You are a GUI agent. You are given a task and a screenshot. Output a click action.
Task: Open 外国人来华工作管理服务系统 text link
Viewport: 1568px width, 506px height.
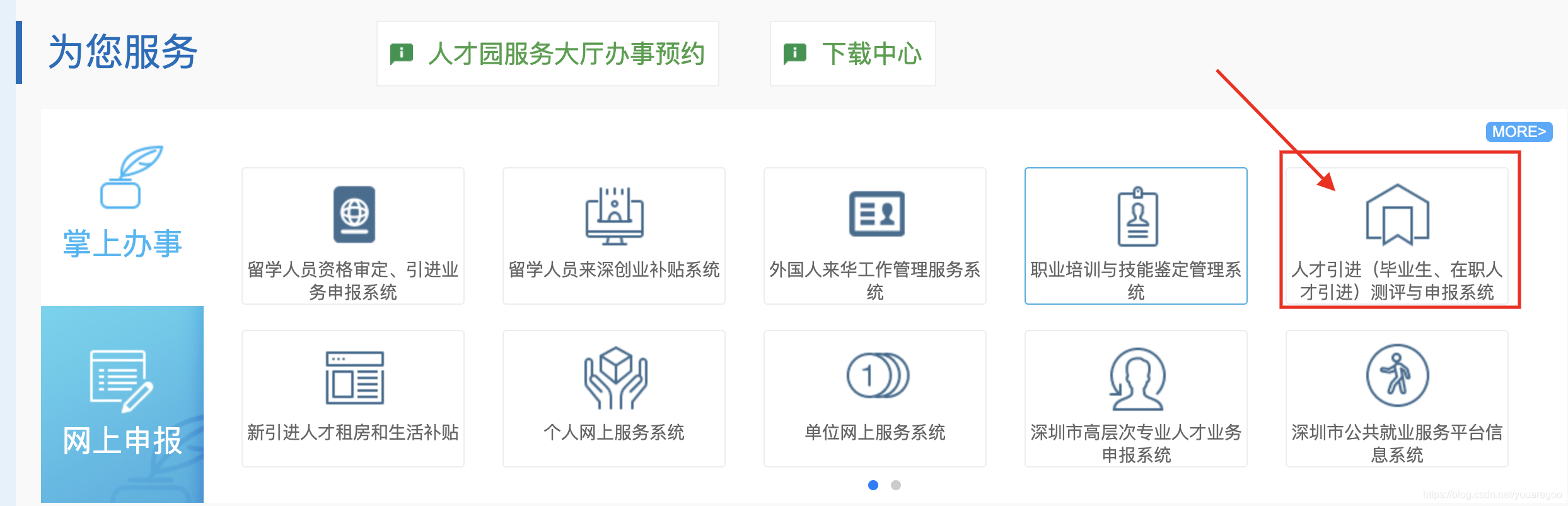(875, 281)
